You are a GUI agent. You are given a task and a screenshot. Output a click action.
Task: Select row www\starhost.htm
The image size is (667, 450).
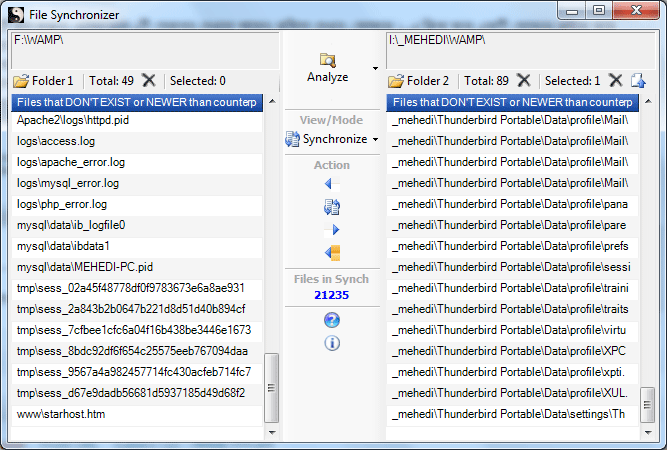pos(137,414)
